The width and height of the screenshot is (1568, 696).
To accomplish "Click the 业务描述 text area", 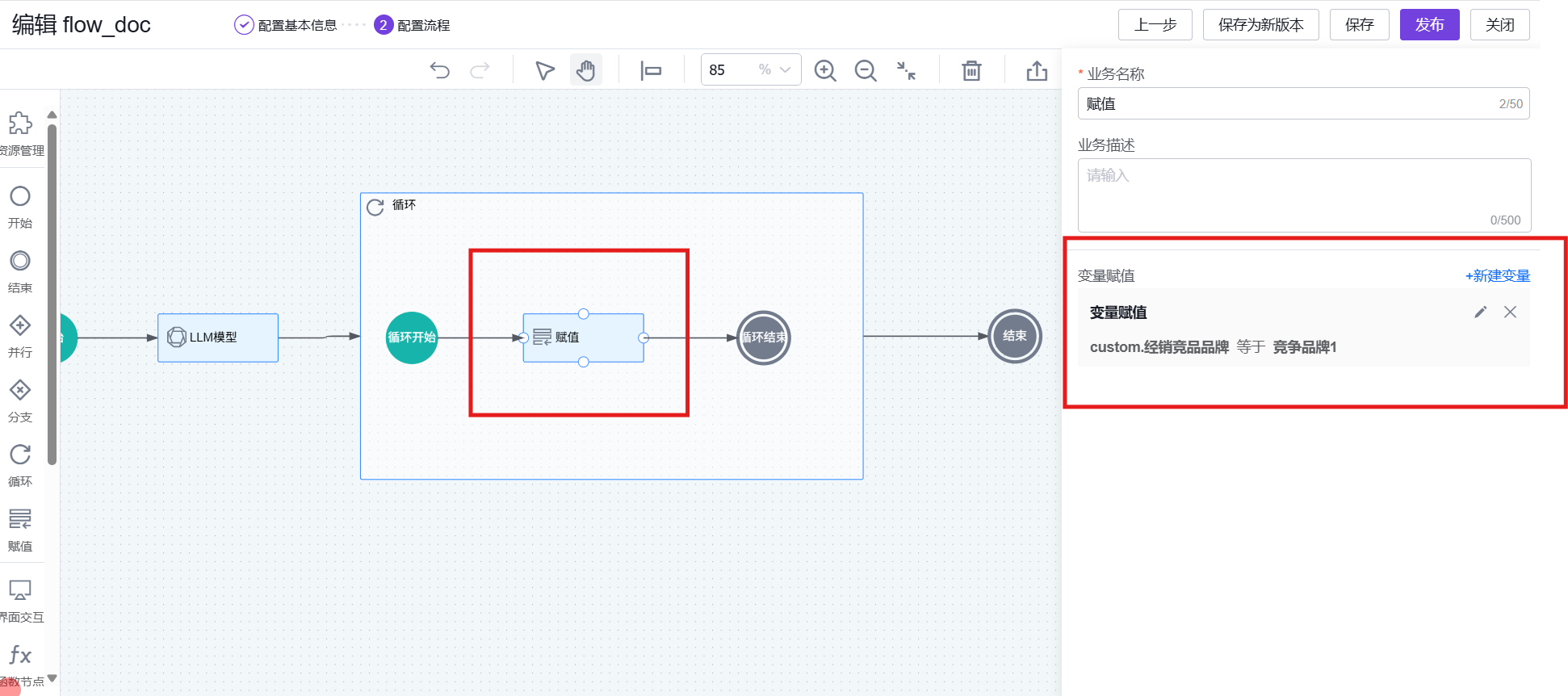I will (x=1303, y=195).
